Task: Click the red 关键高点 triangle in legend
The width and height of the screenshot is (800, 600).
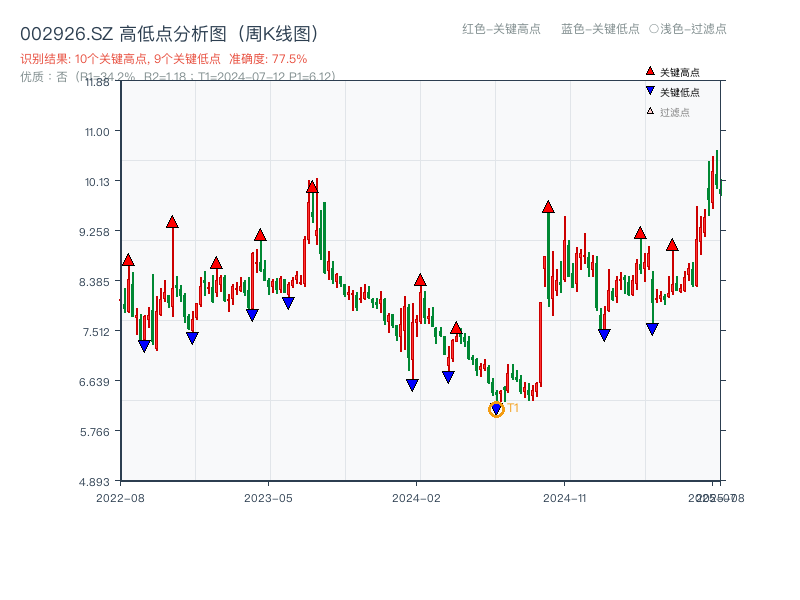Action: coord(650,71)
